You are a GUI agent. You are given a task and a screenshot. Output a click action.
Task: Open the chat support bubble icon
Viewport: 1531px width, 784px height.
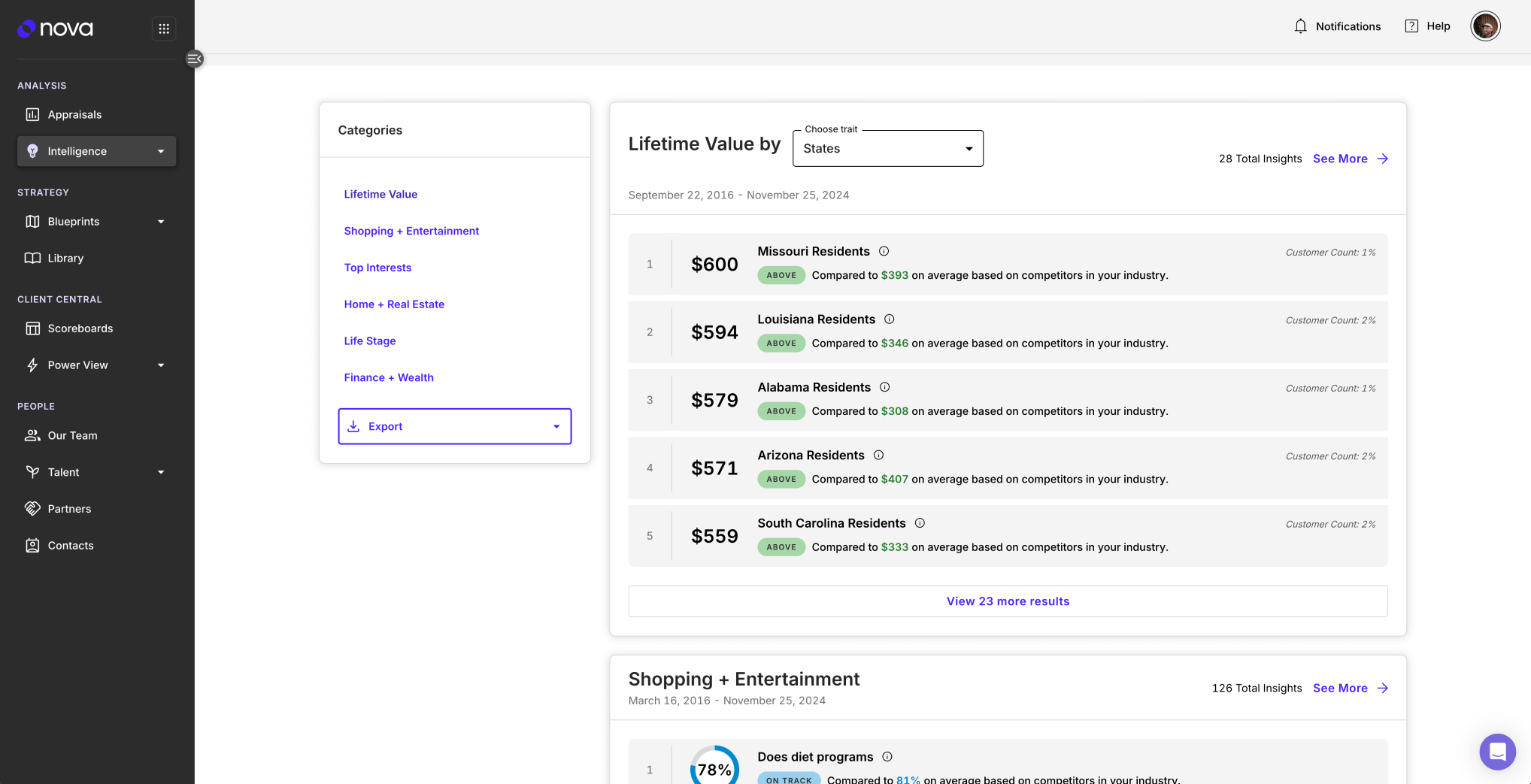pyautogui.click(x=1496, y=751)
